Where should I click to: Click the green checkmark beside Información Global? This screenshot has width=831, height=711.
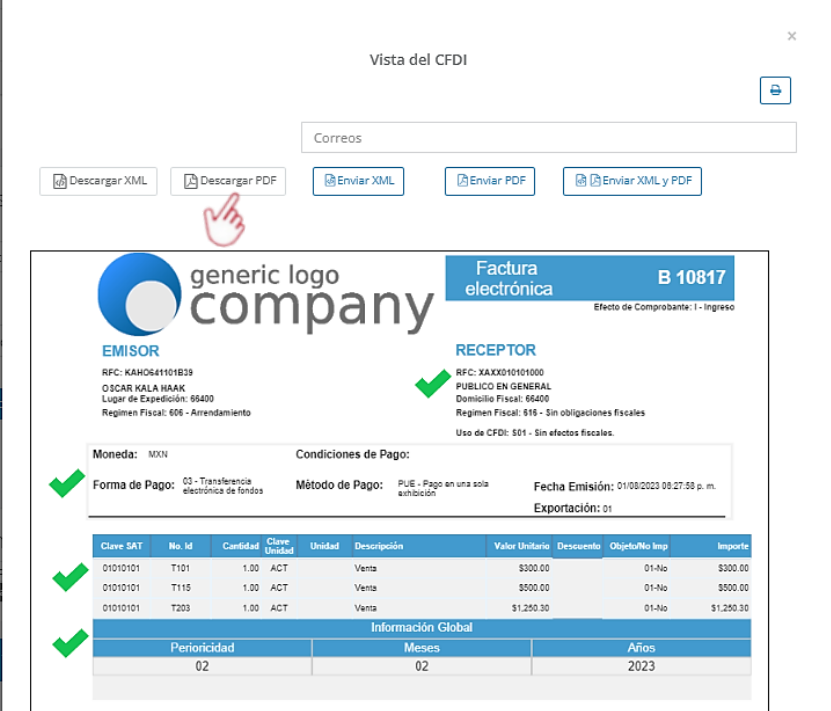[68, 644]
